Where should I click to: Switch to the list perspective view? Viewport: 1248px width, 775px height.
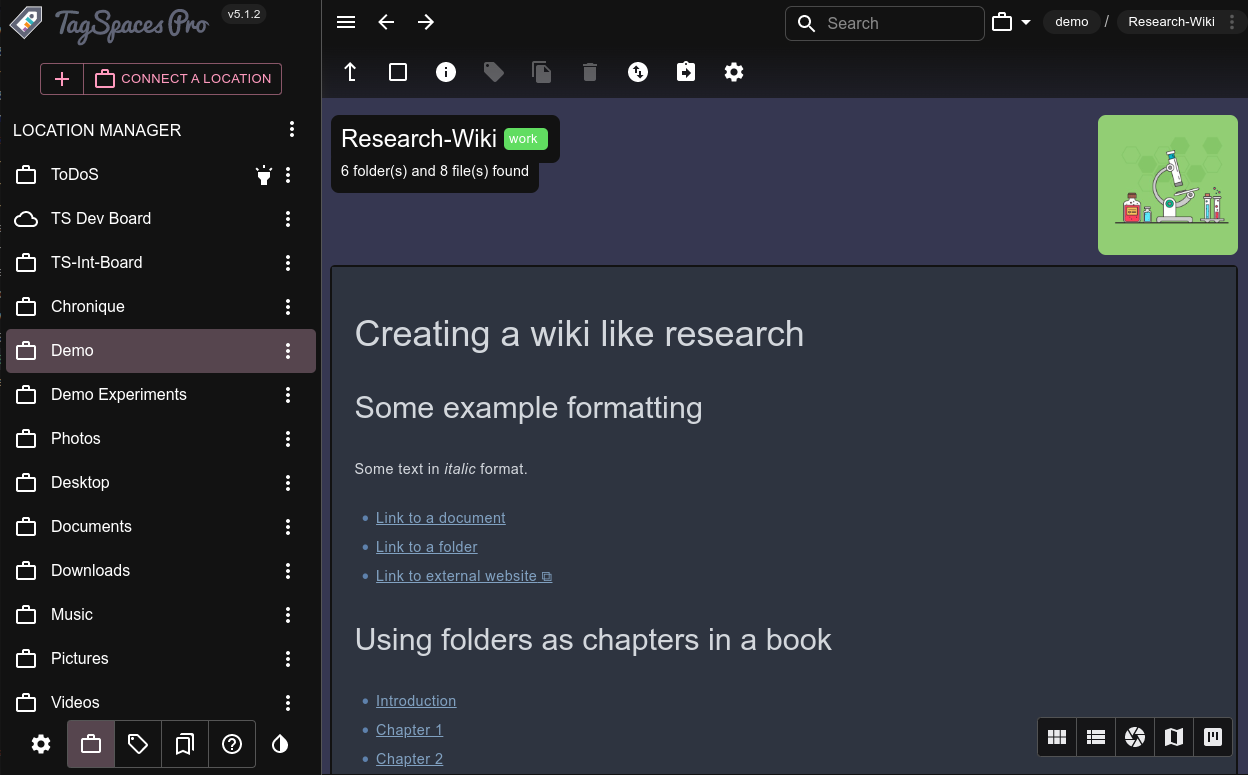(x=1095, y=737)
